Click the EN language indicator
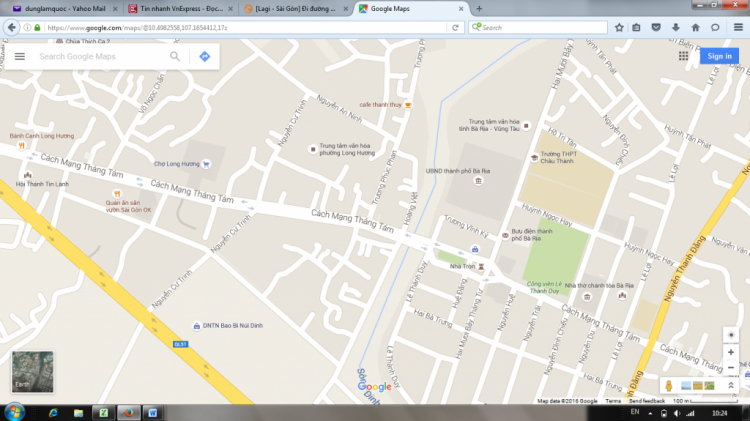750x421 pixels. 635,412
